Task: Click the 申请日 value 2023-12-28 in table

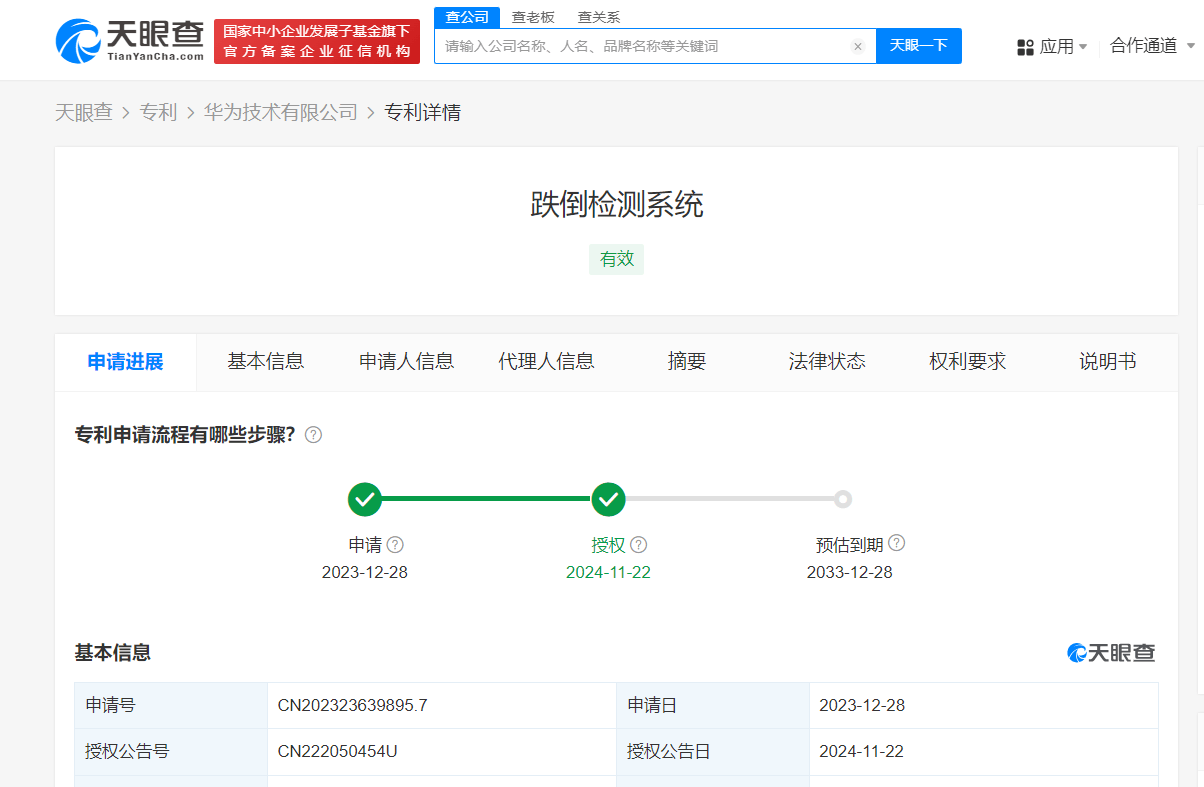Action: click(862, 705)
